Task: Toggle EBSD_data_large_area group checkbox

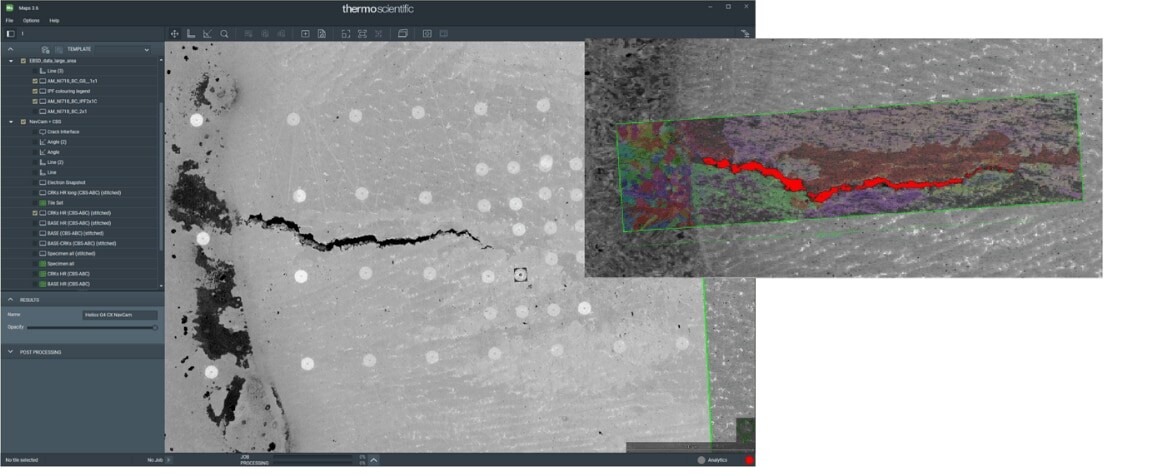Action: tap(23, 60)
